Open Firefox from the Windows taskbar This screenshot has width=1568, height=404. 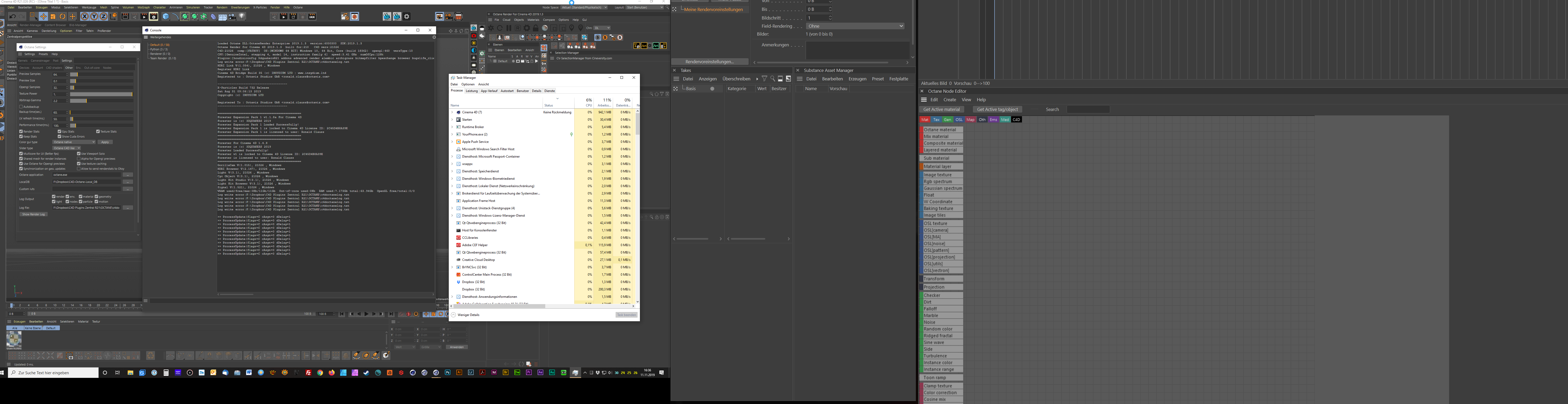331,373
